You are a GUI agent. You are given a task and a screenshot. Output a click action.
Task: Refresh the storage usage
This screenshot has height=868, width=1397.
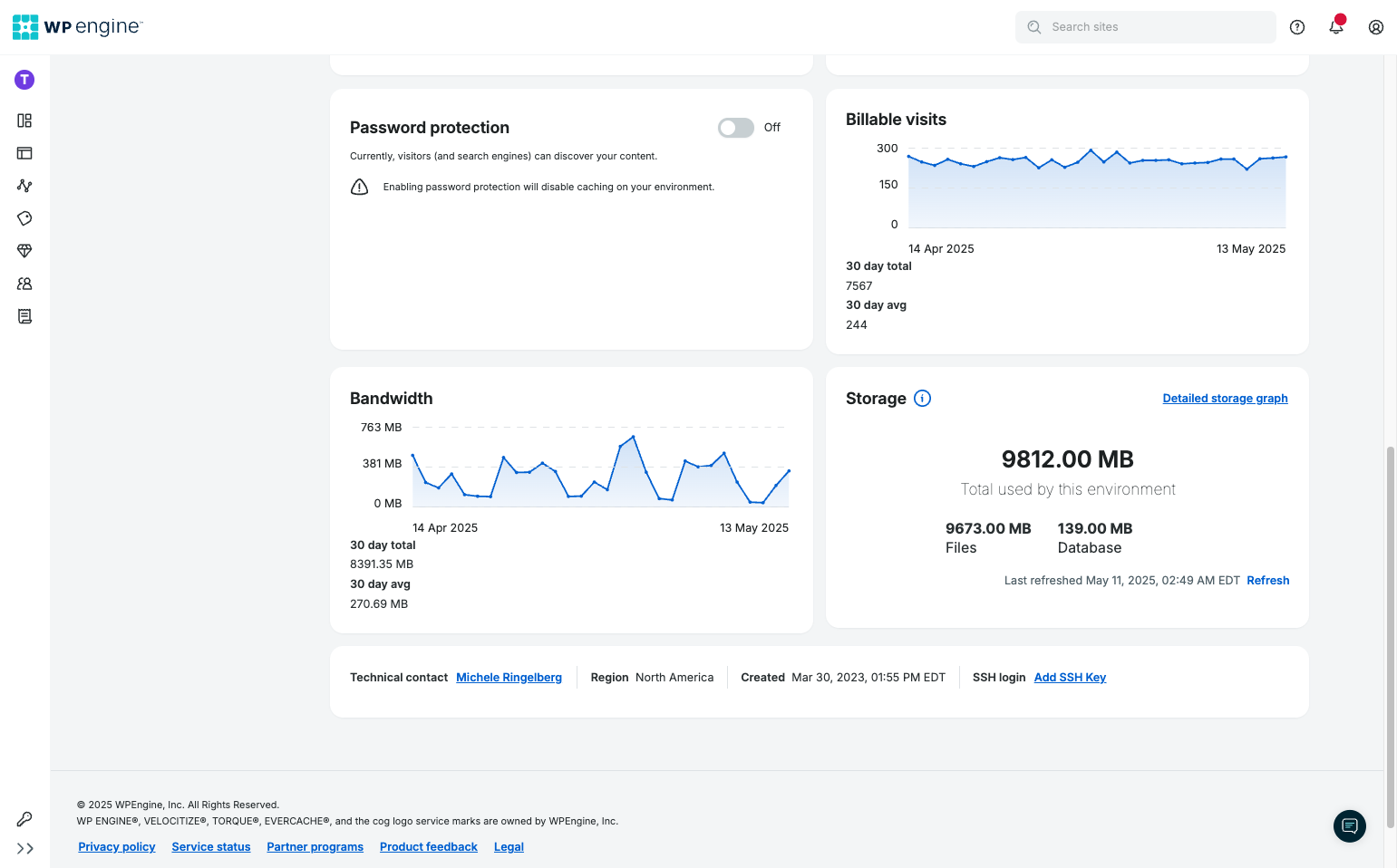[x=1268, y=581]
